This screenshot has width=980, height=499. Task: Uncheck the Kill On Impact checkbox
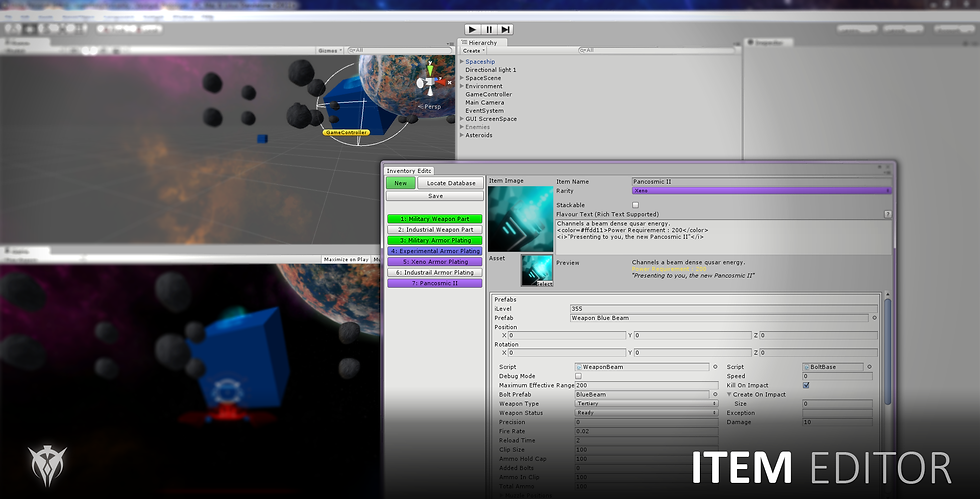(x=806, y=385)
